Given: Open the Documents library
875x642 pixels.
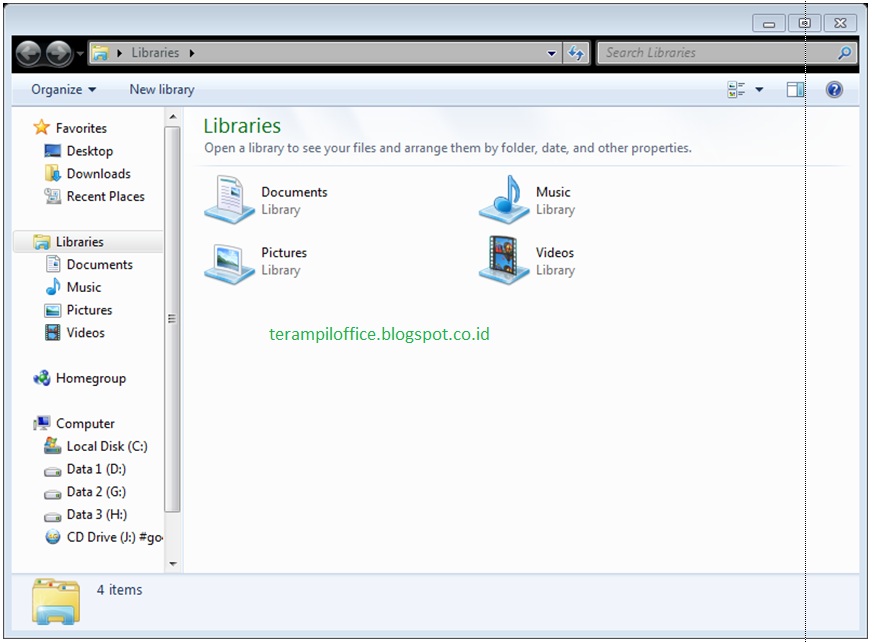Looking at the screenshot, I should [x=293, y=191].
